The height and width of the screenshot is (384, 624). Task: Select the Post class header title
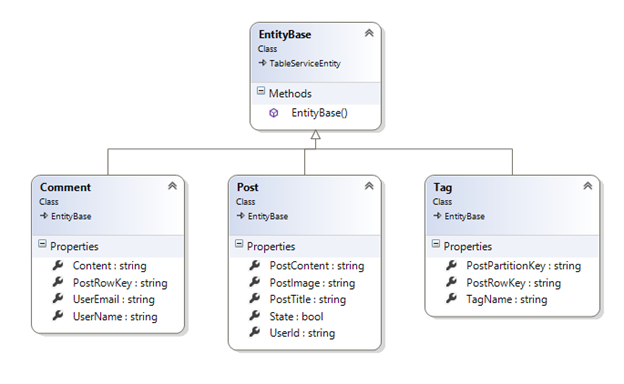(248, 187)
